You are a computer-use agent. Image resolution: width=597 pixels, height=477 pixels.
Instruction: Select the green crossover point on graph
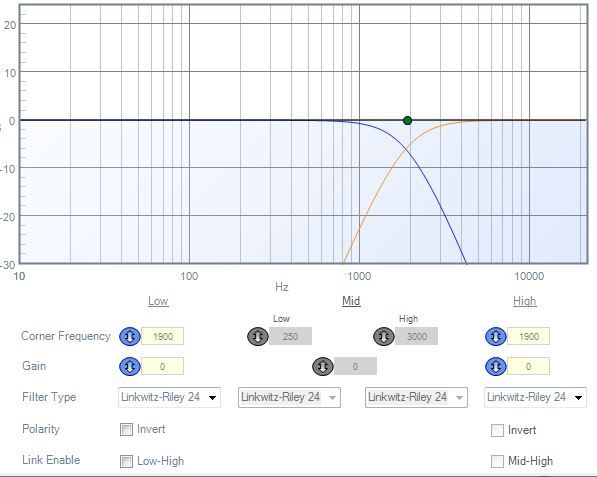pyautogui.click(x=407, y=121)
